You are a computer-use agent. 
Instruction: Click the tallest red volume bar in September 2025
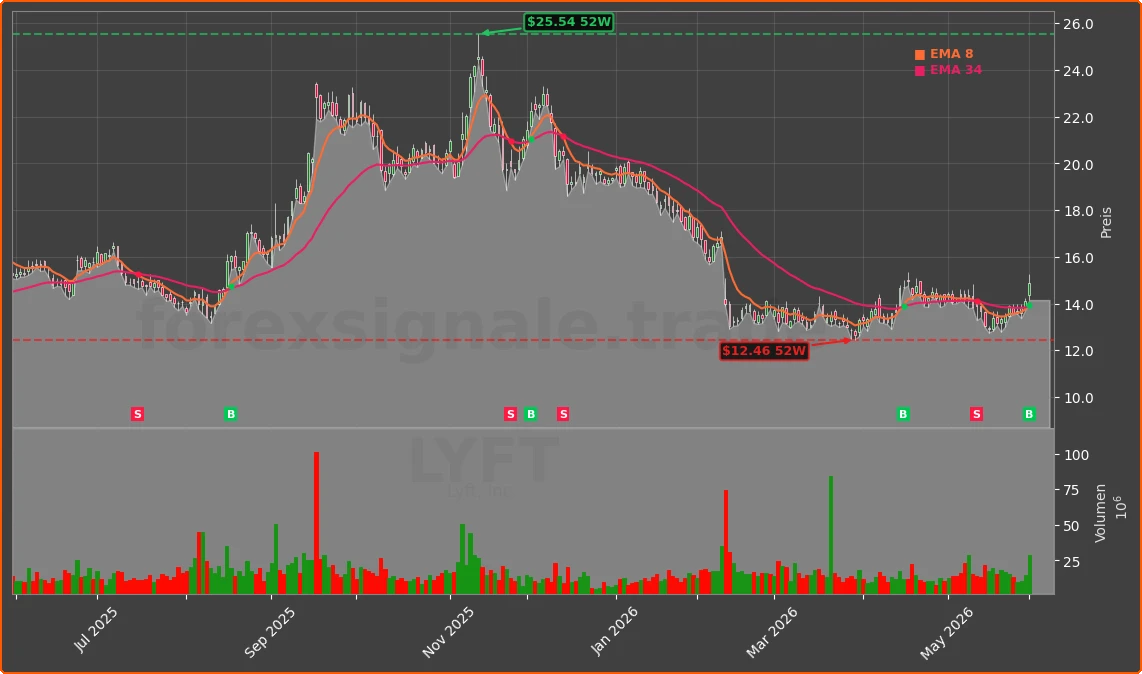(x=316, y=523)
